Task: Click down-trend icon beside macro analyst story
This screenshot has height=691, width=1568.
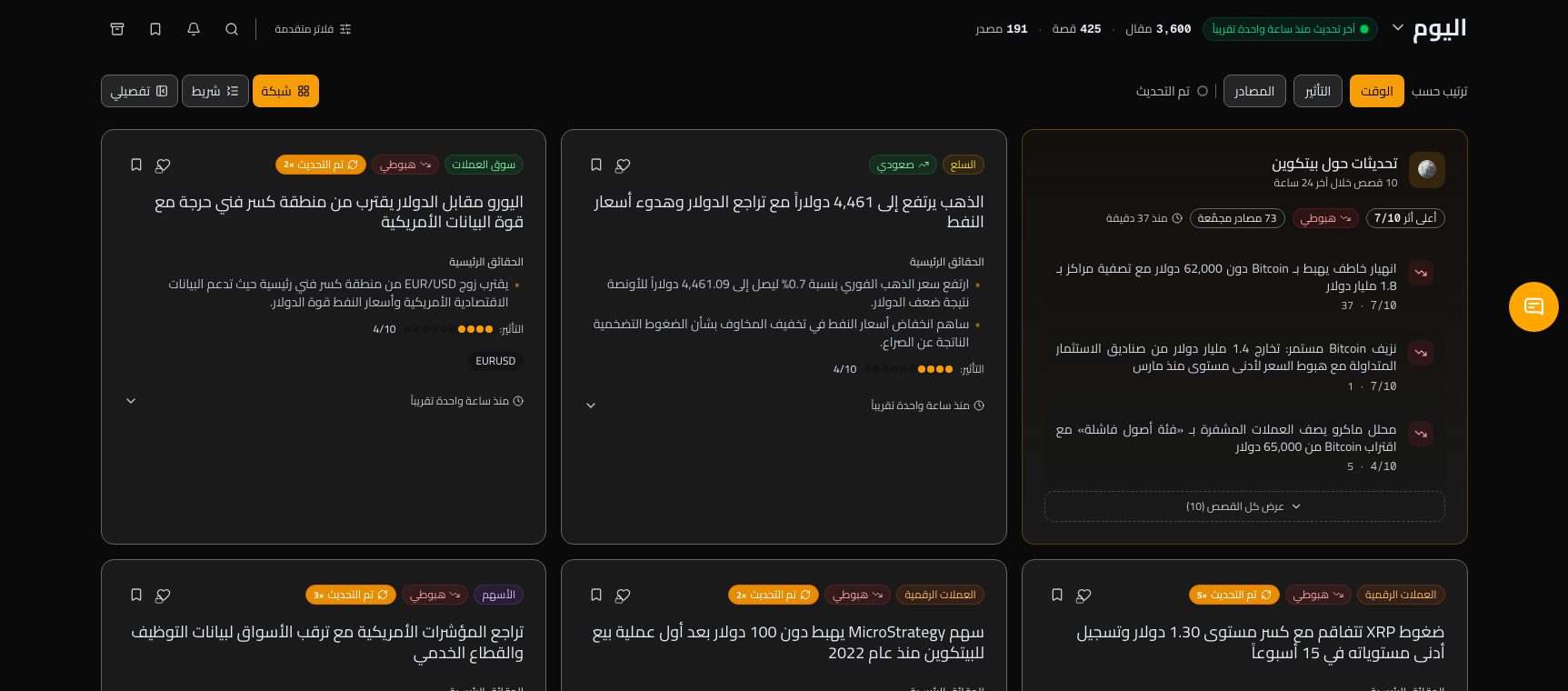Action: [x=1421, y=433]
